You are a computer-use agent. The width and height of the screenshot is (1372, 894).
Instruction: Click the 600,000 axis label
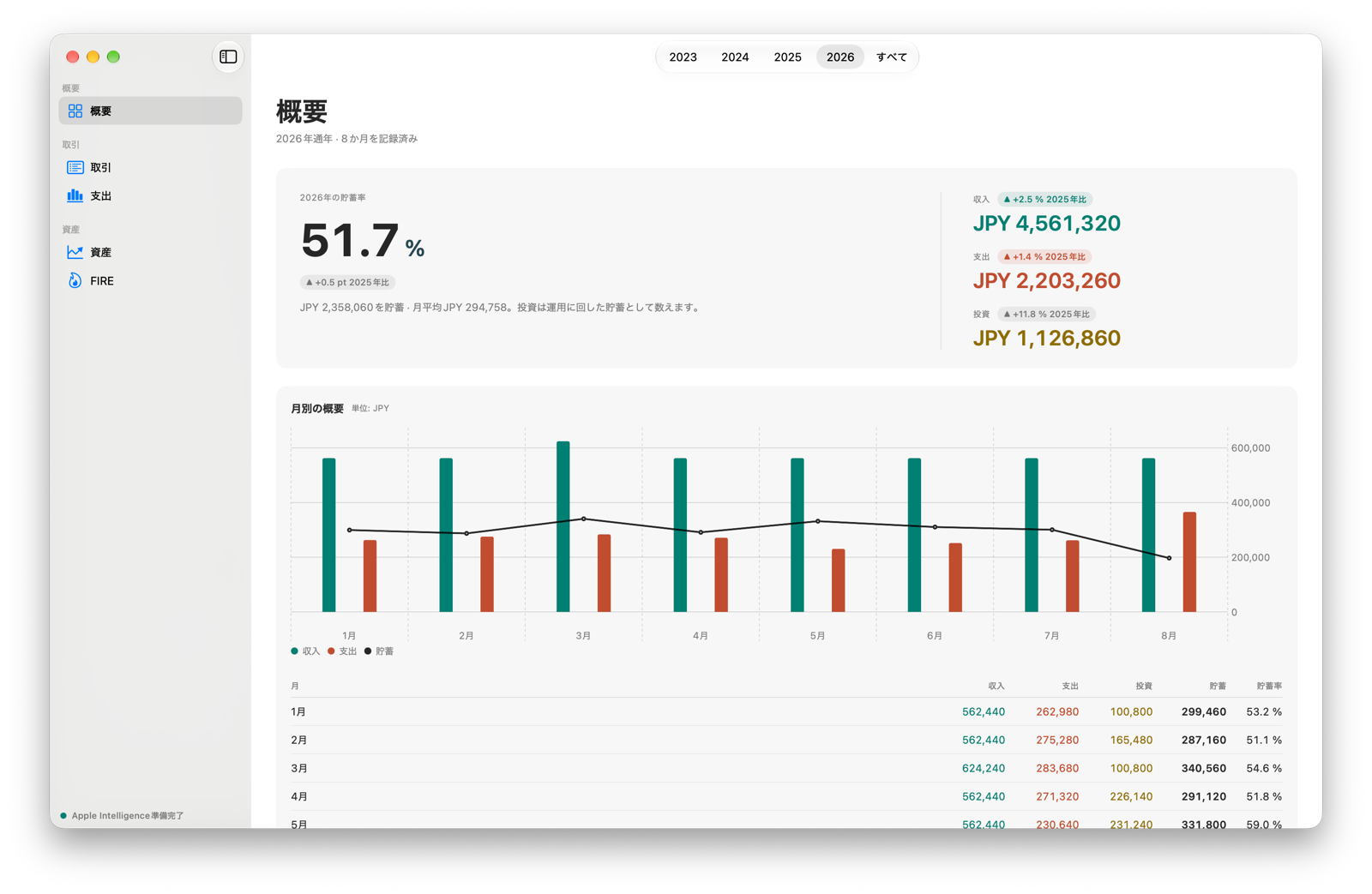[x=1250, y=448]
